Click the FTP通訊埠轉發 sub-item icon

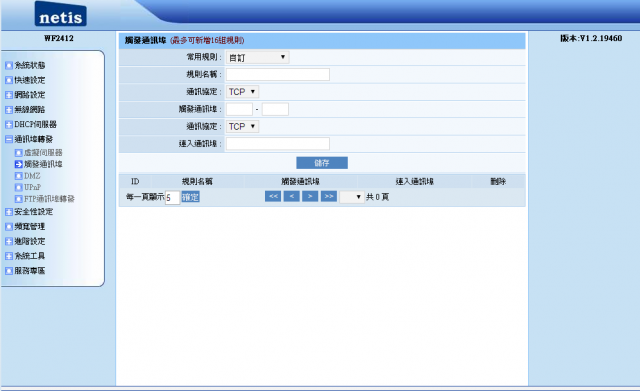pyautogui.click(x=18, y=199)
